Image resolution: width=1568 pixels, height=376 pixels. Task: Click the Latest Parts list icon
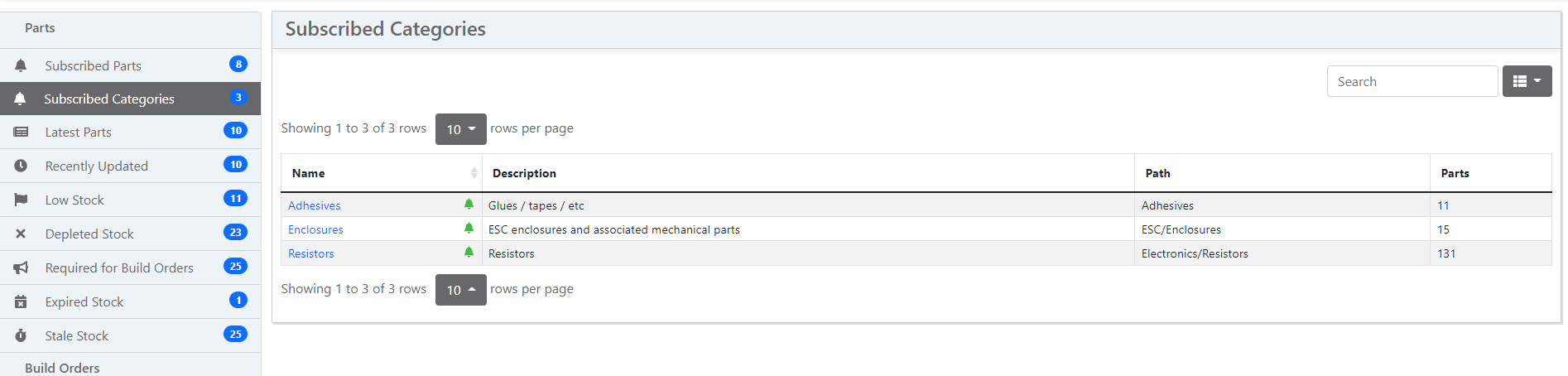click(21, 132)
